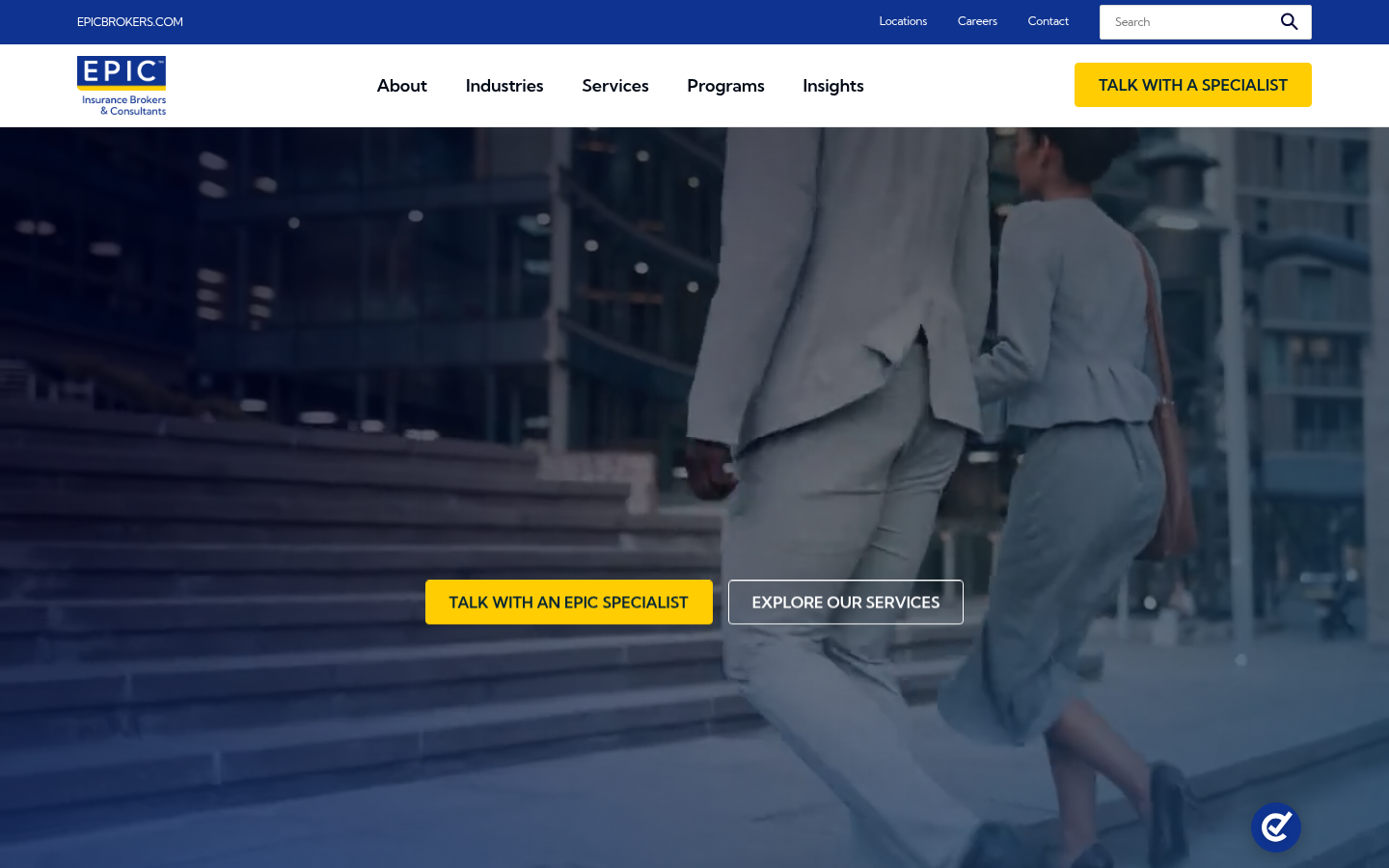
Task: Open the Services menu
Action: tap(615, 86)
